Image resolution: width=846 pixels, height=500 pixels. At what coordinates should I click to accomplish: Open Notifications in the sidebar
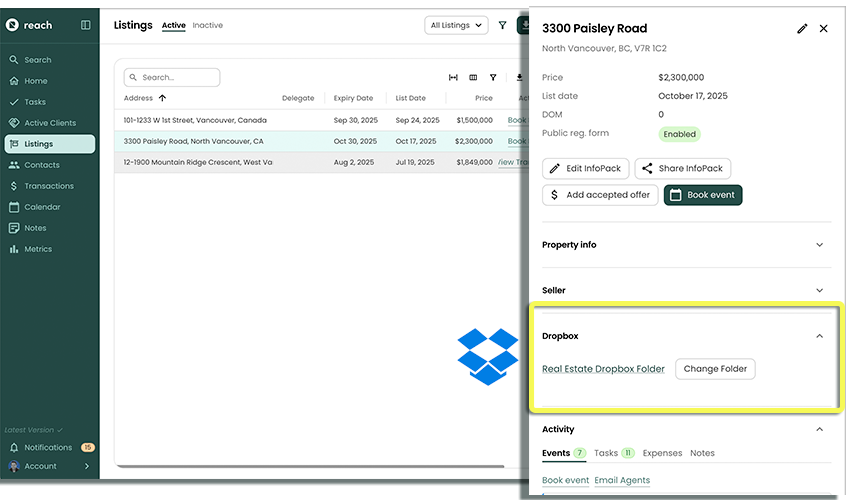click(48, 447)
